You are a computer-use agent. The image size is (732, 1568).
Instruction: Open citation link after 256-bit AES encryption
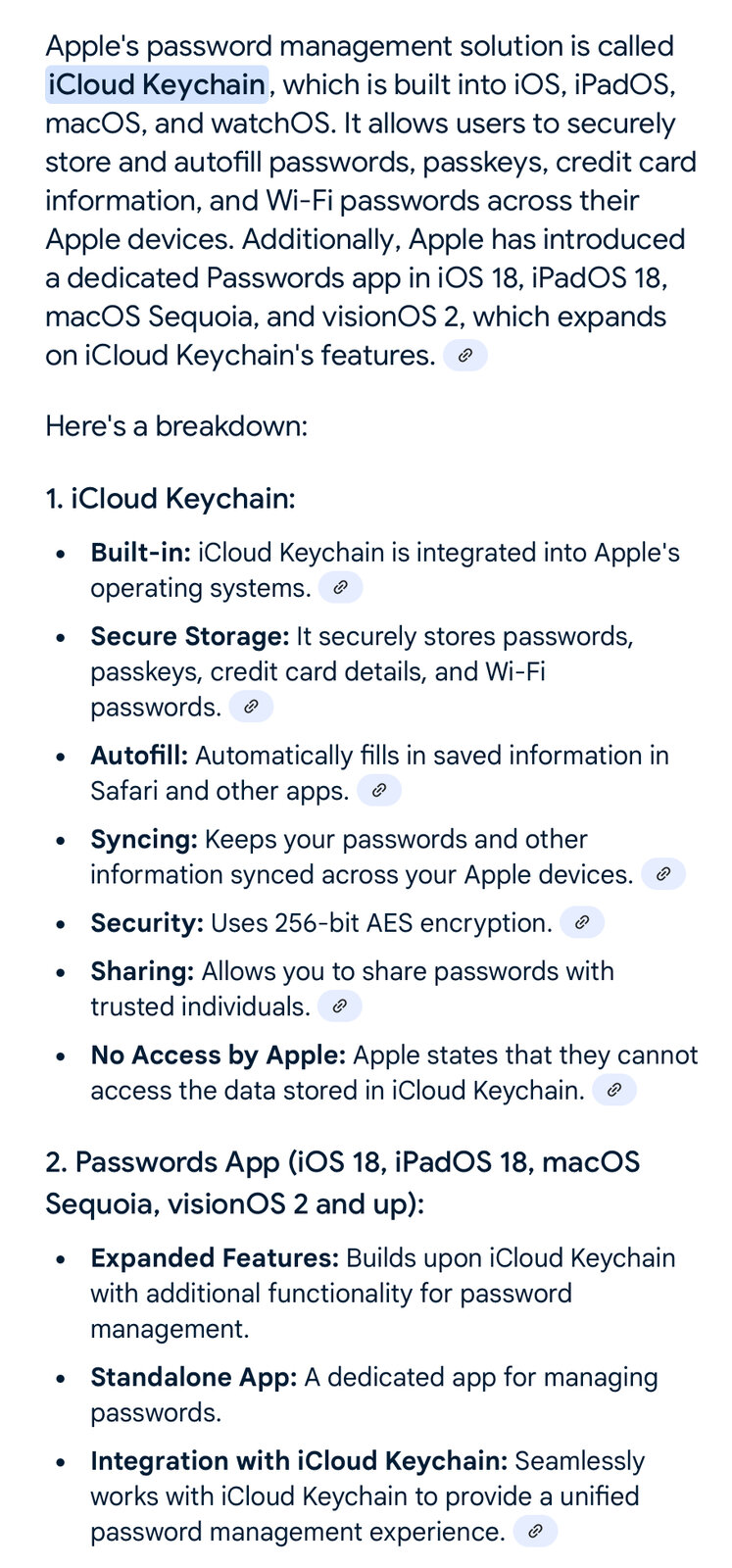(582, 923)
